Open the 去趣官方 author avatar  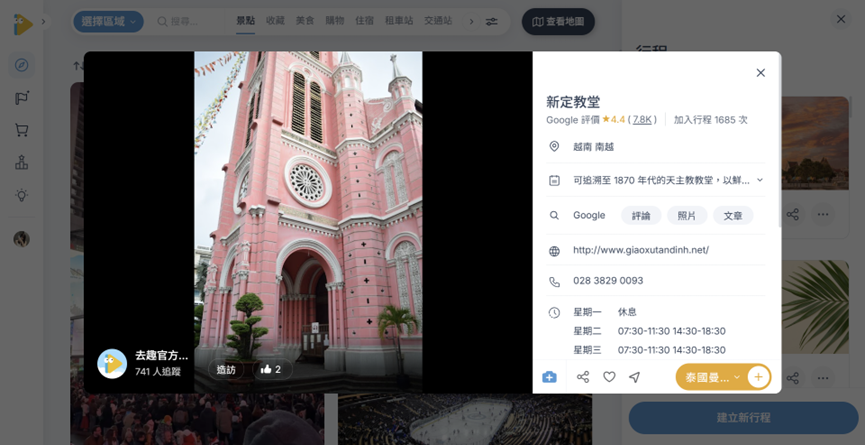point(112,364)
